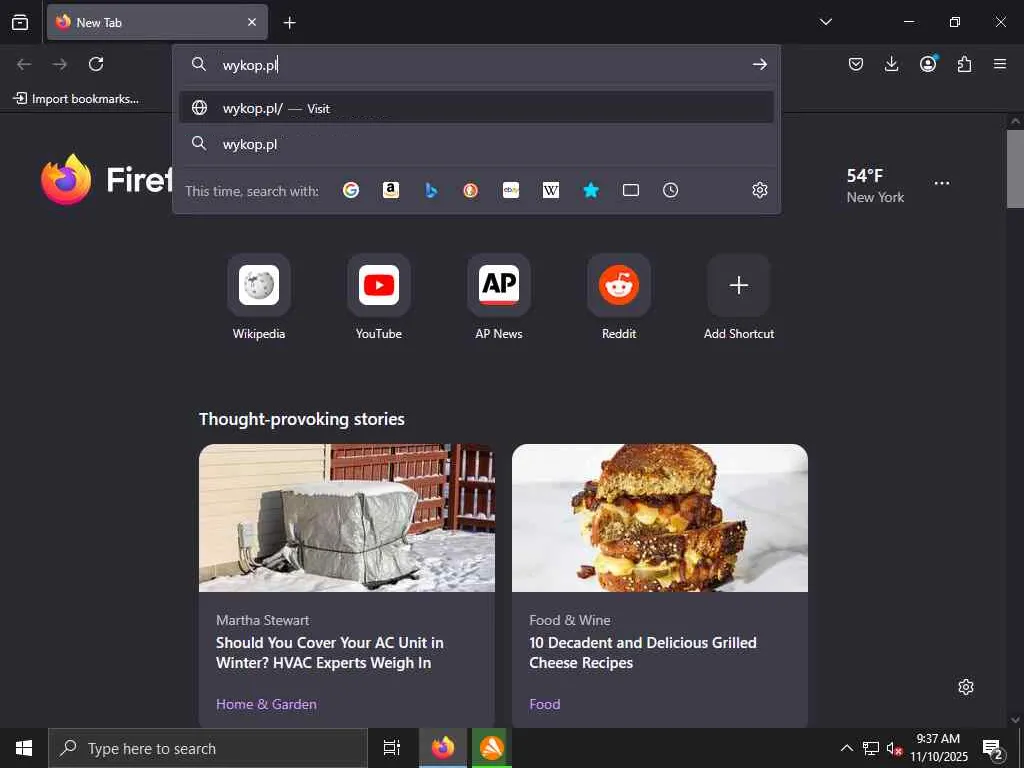1024x768 pixels.
Task: Go forward with the forward arrow
Action: [x=59, y=64]
